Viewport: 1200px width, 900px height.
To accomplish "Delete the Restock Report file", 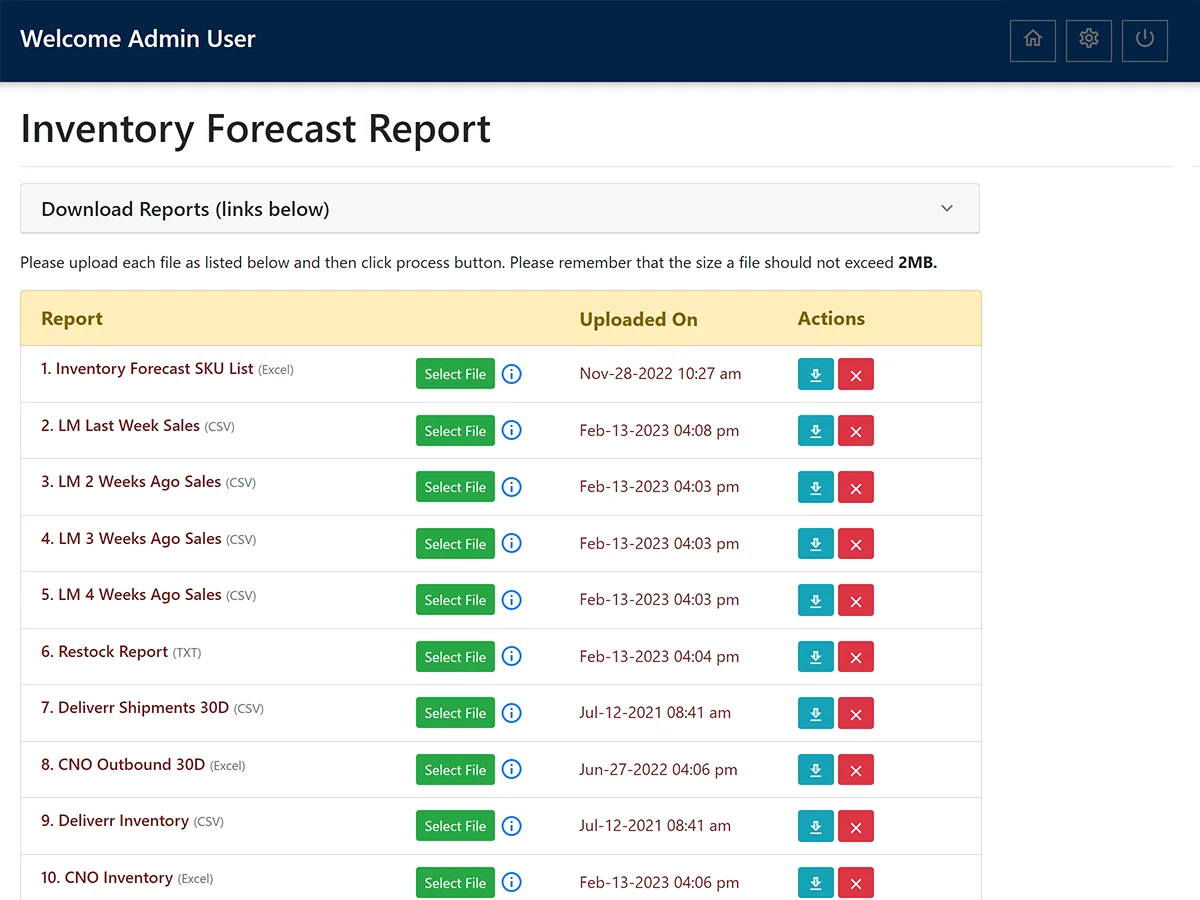I will tap(856, 657).
